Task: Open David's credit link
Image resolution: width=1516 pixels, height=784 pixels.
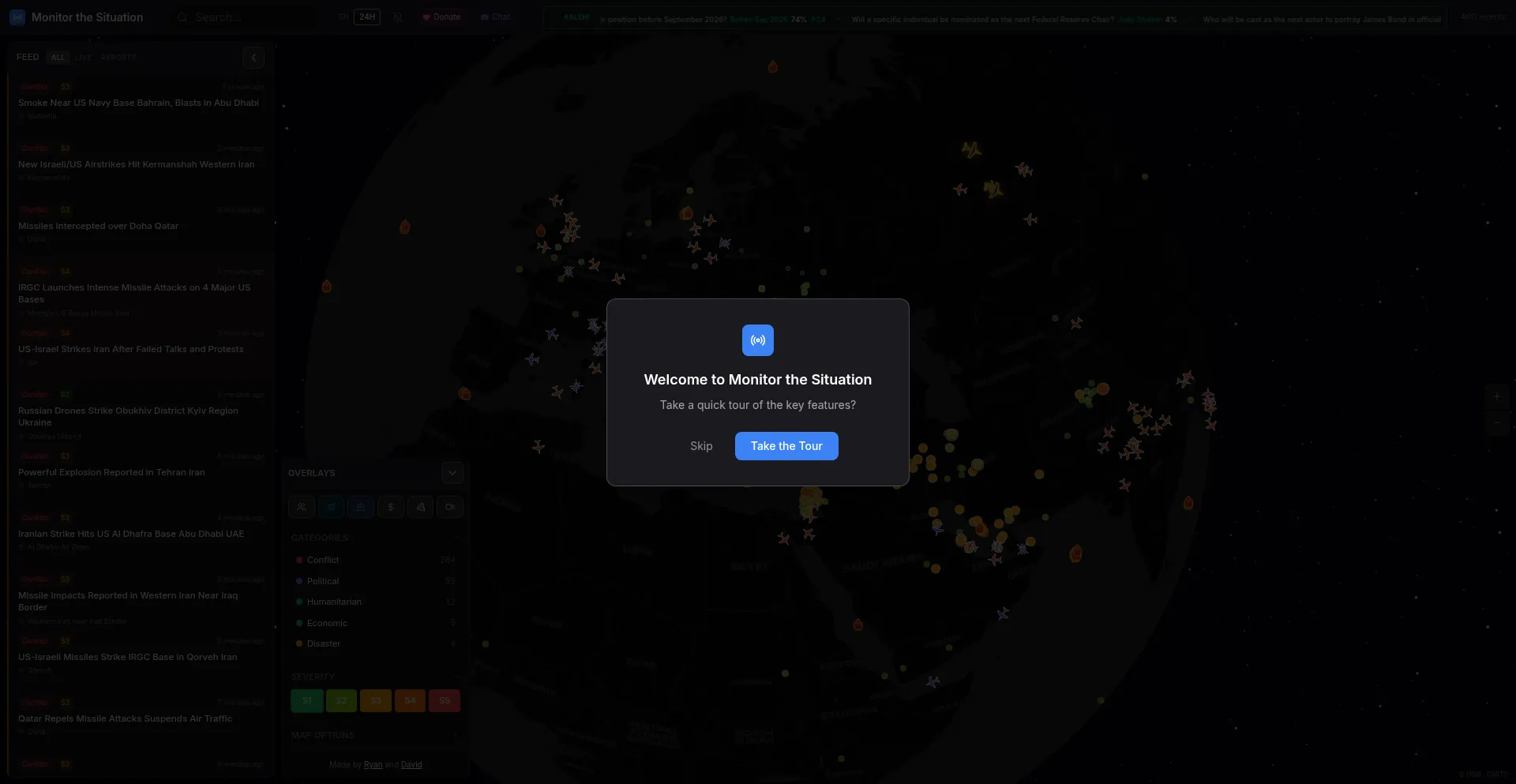Action: 411,764
